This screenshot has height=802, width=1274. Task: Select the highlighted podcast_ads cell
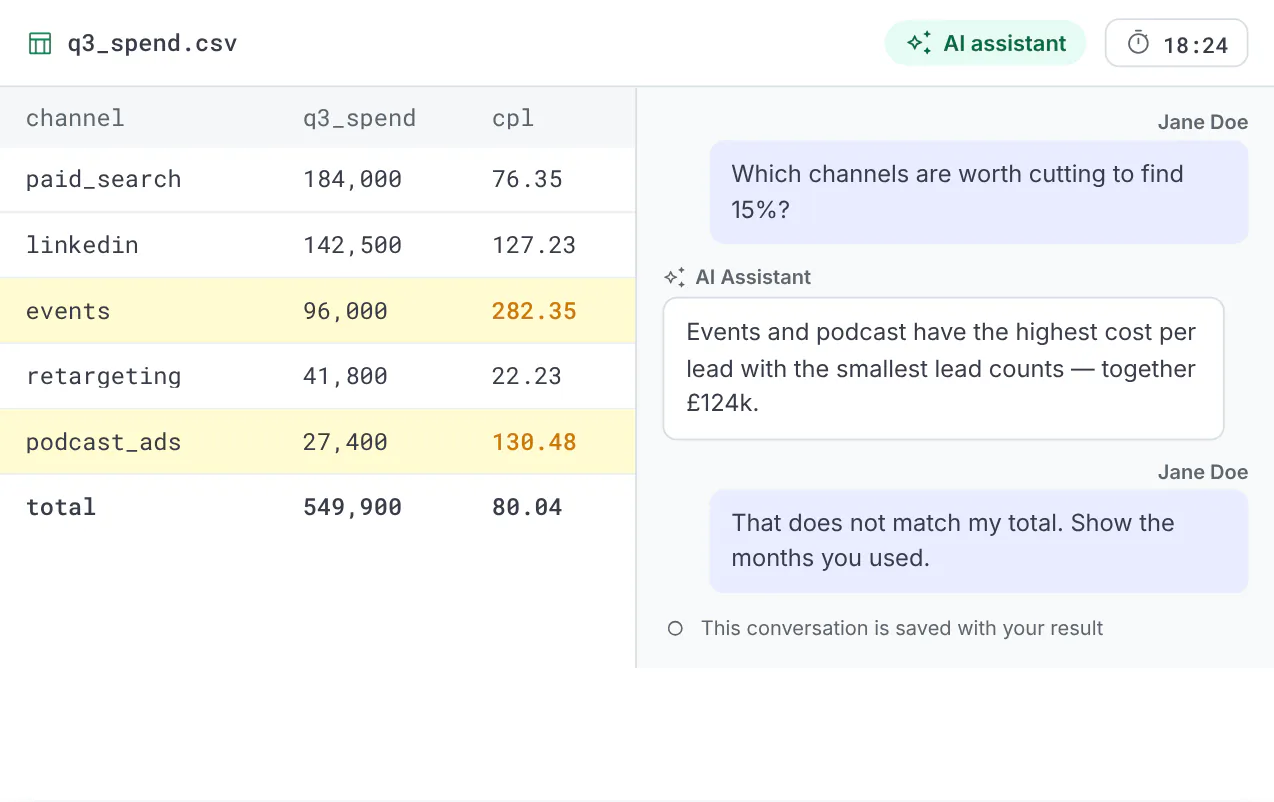point(104,442)
